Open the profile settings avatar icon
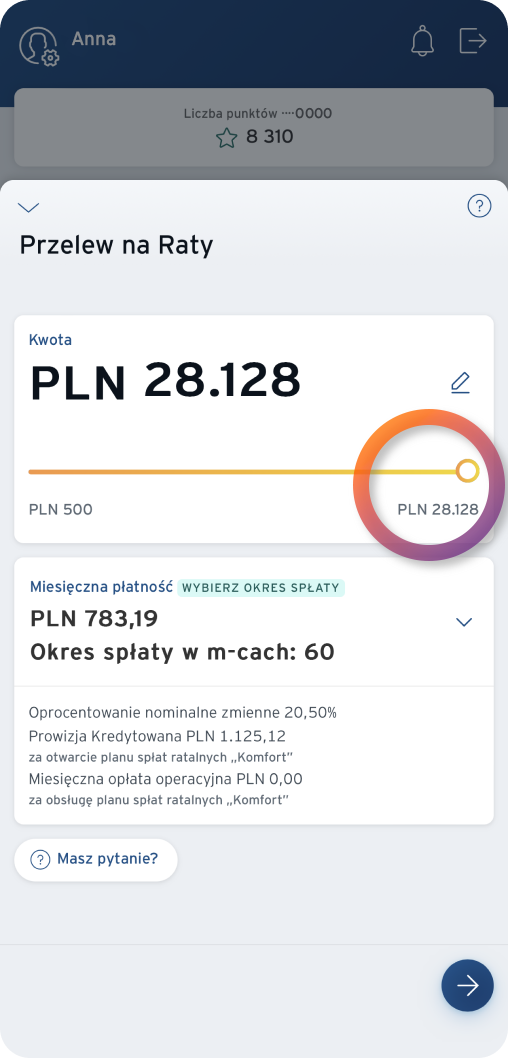Screen dimensions: 508x1058 tap(38, 46)
